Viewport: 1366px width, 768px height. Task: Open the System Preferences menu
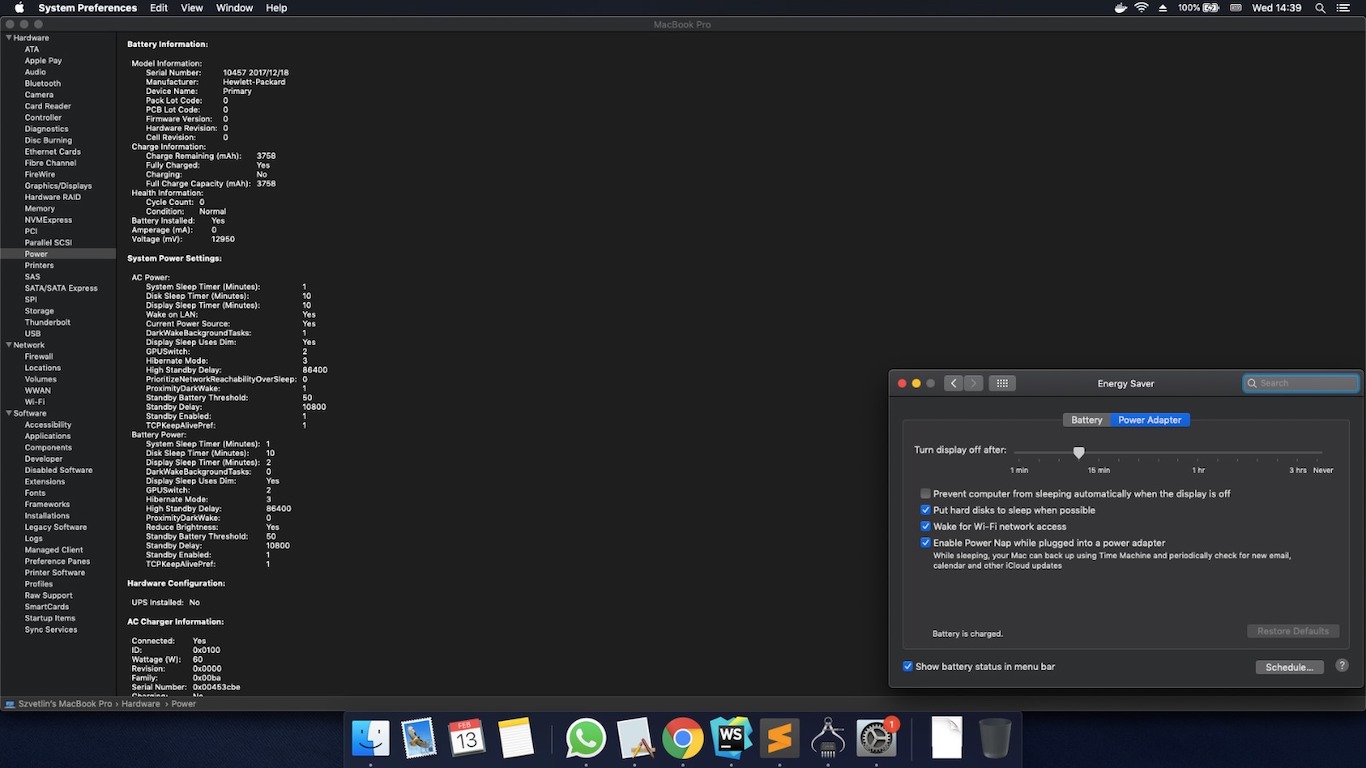pos(88,8)
